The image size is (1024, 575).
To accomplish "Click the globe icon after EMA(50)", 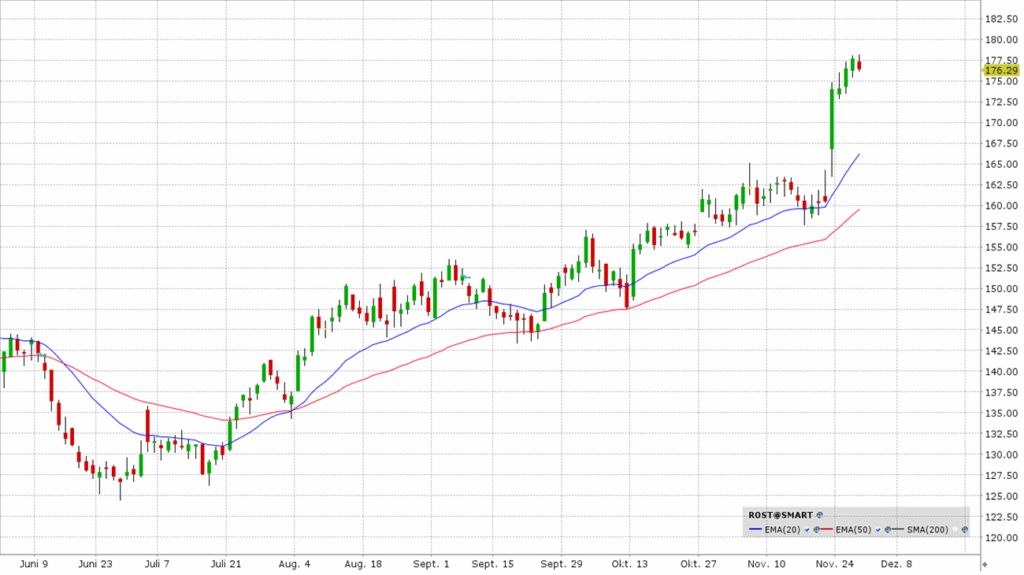I will 887,530.
